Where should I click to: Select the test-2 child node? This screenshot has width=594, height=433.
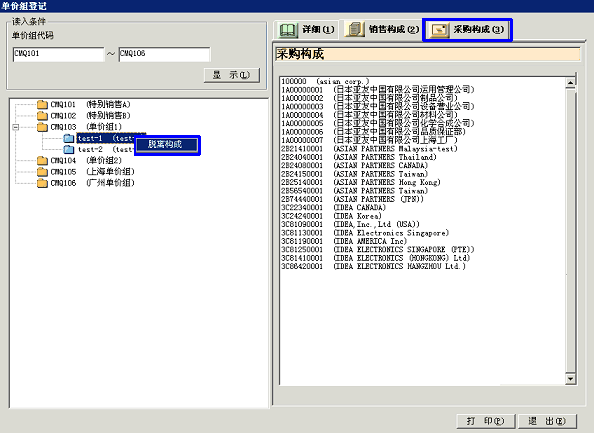106,150
